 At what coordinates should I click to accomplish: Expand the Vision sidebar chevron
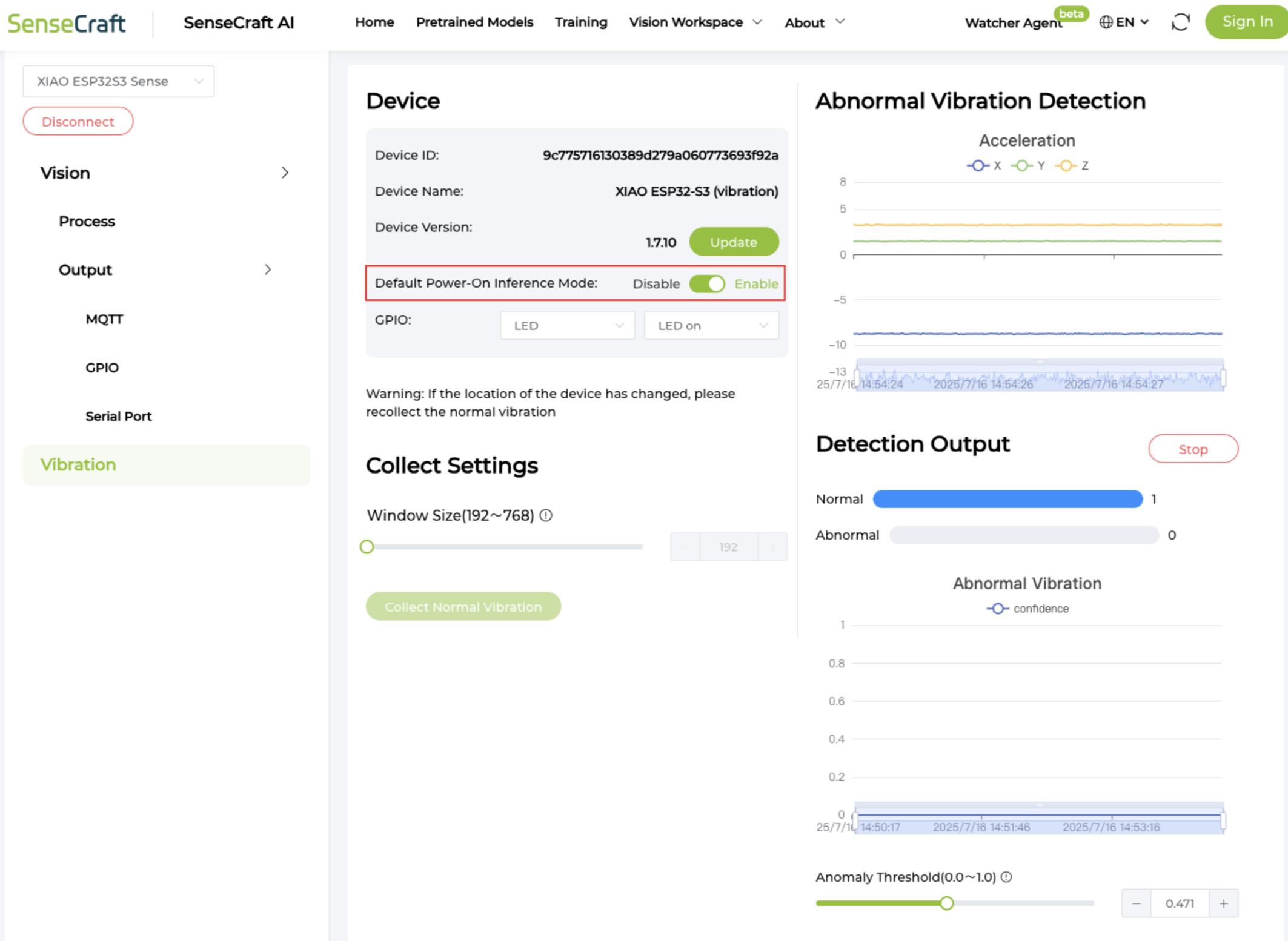coord(285,173)
